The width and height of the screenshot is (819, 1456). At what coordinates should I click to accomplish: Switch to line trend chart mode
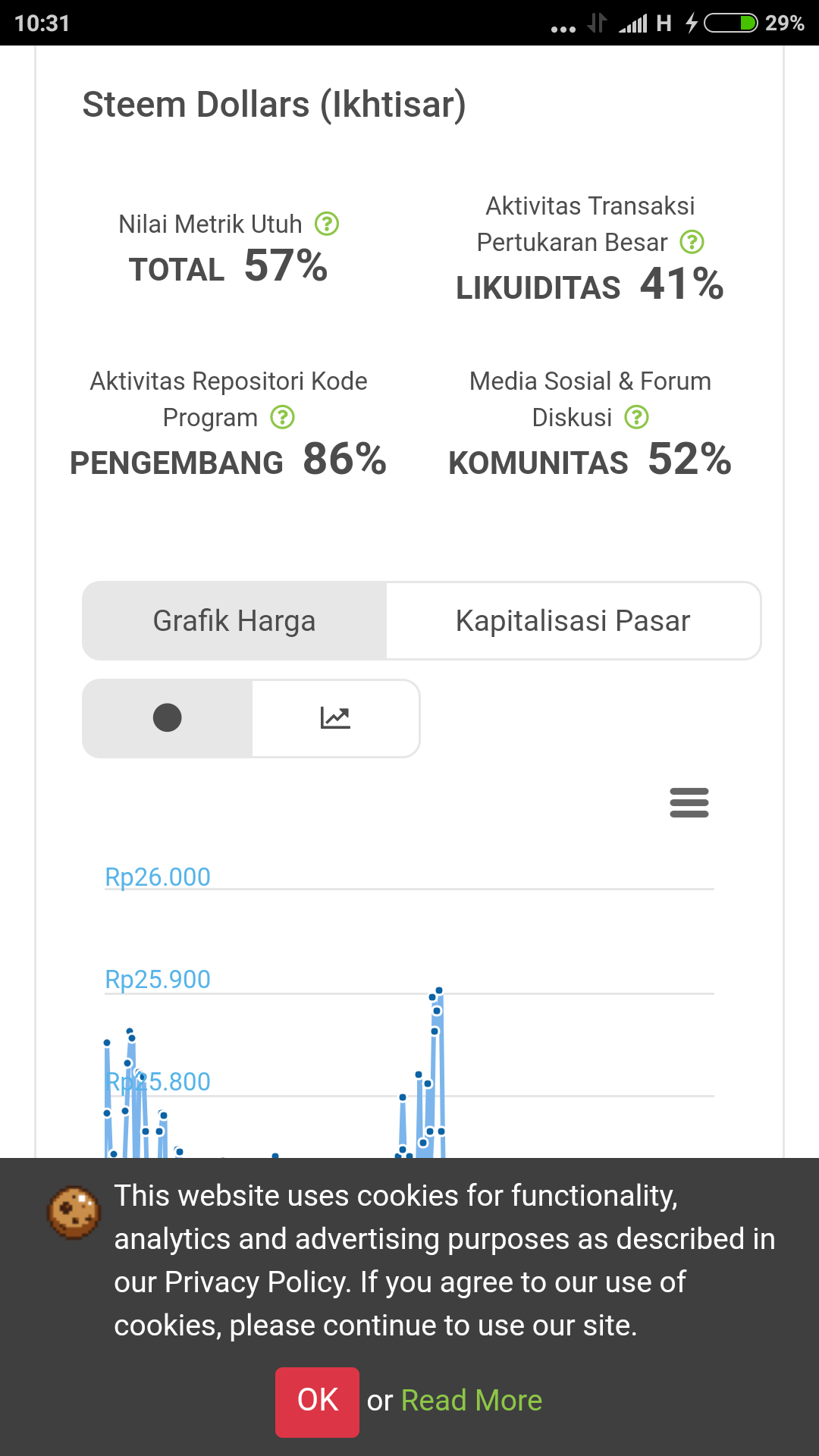pyautogui.click(x=335, y=718)
